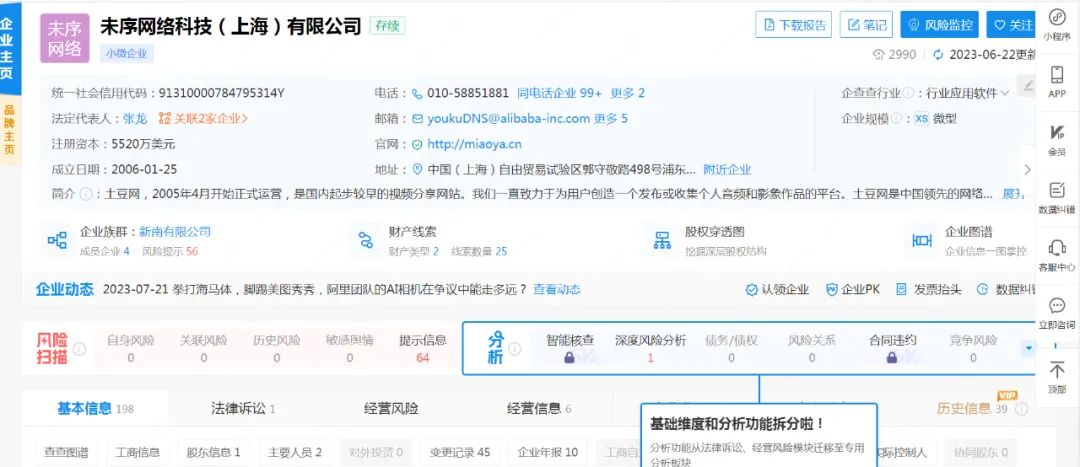Image resolution: width=1080 pixels, height=467 pixels.
Task: Open legal representative 张龙 link
Action: pos(135,118)
